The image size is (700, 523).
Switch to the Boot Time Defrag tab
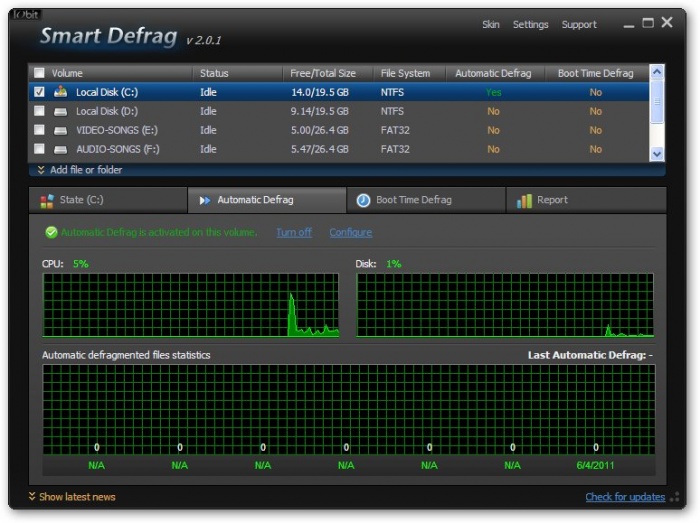426,200
